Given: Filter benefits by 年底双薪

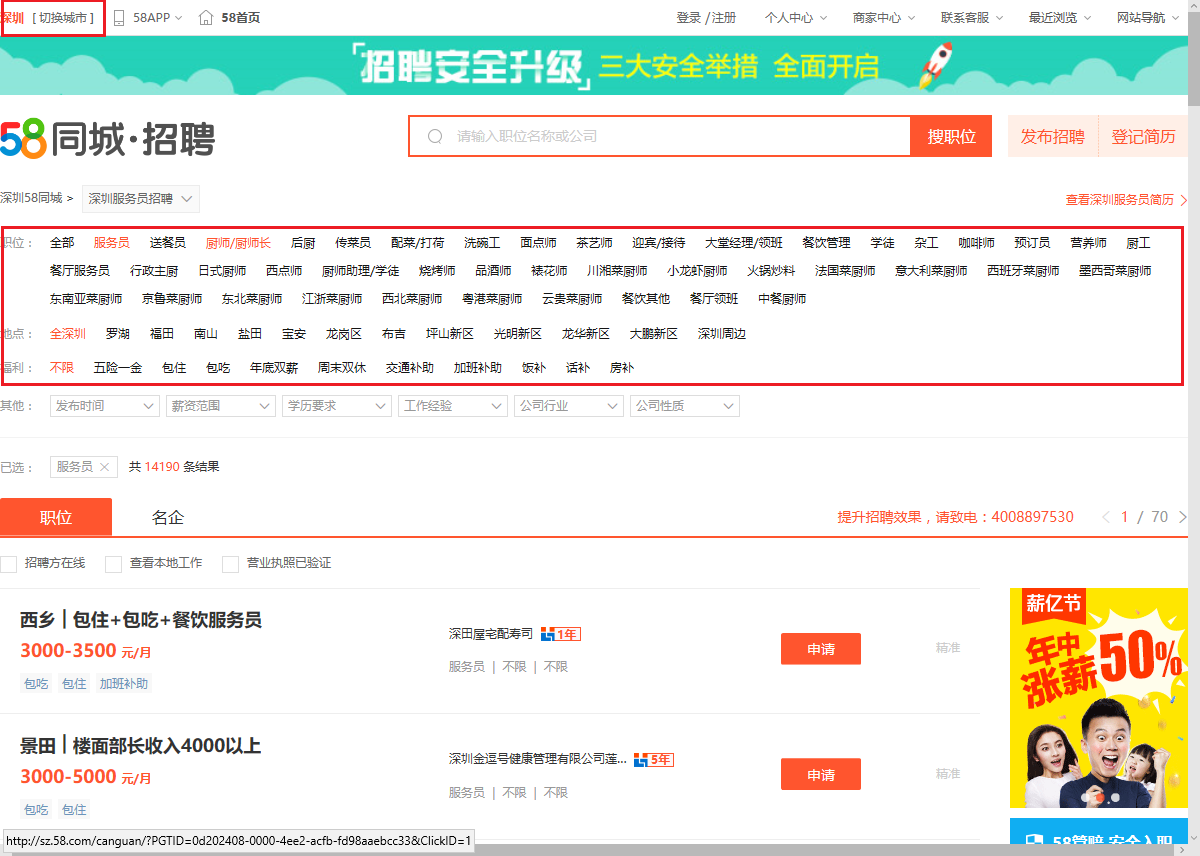Looking at the screenshot, I should point(274,368).
